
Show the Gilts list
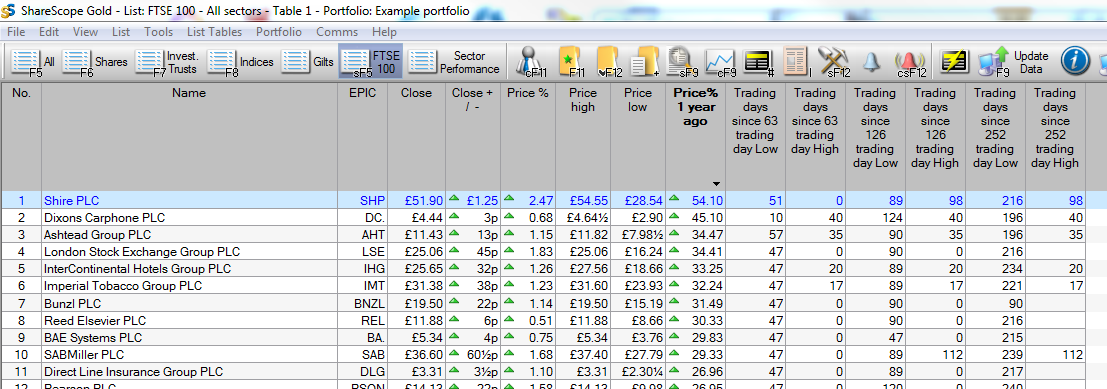point(308,62)
